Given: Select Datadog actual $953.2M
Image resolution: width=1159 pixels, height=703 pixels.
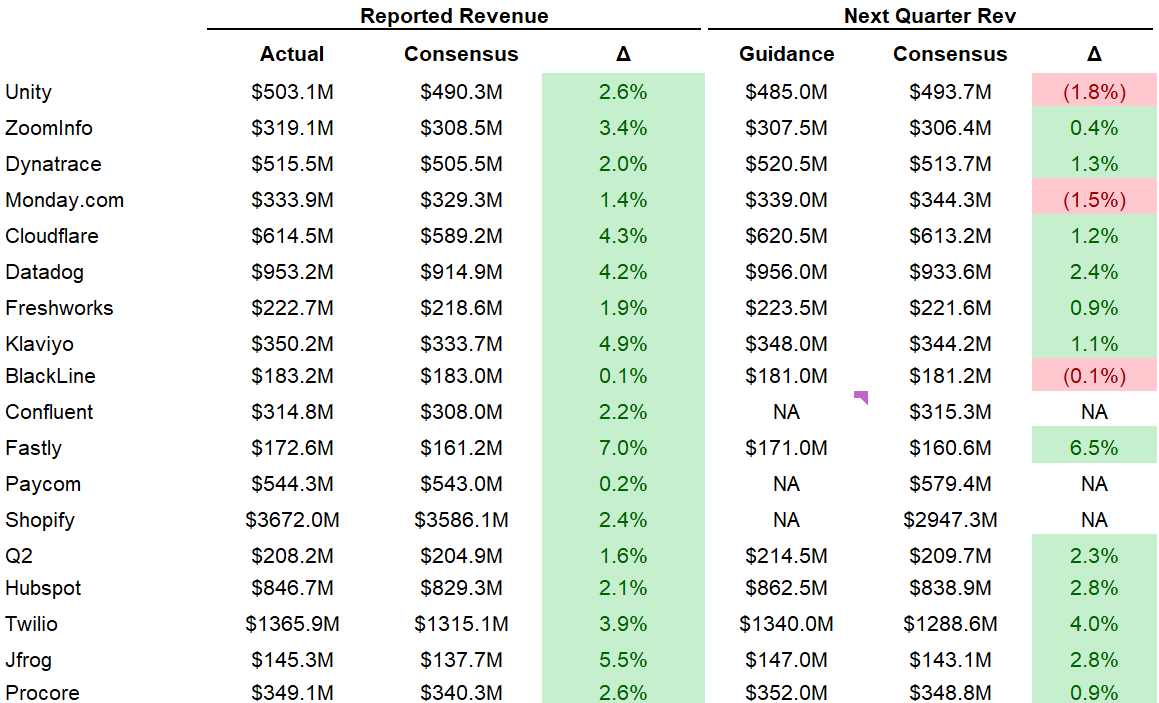Looking at the screenshot, I should 292,272.
